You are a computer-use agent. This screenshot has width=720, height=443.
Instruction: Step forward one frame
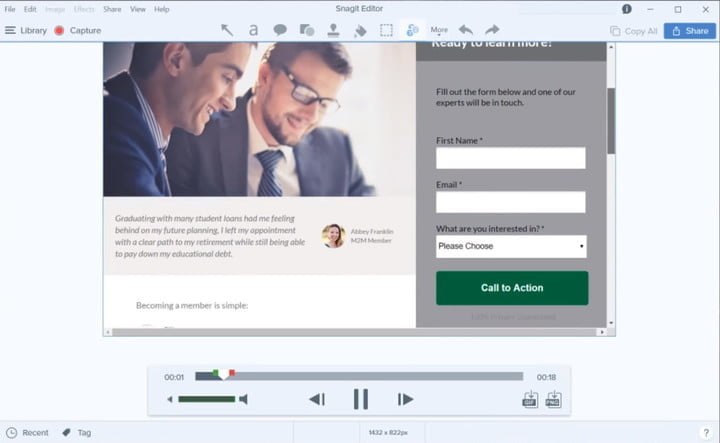(x=405, y=399)
